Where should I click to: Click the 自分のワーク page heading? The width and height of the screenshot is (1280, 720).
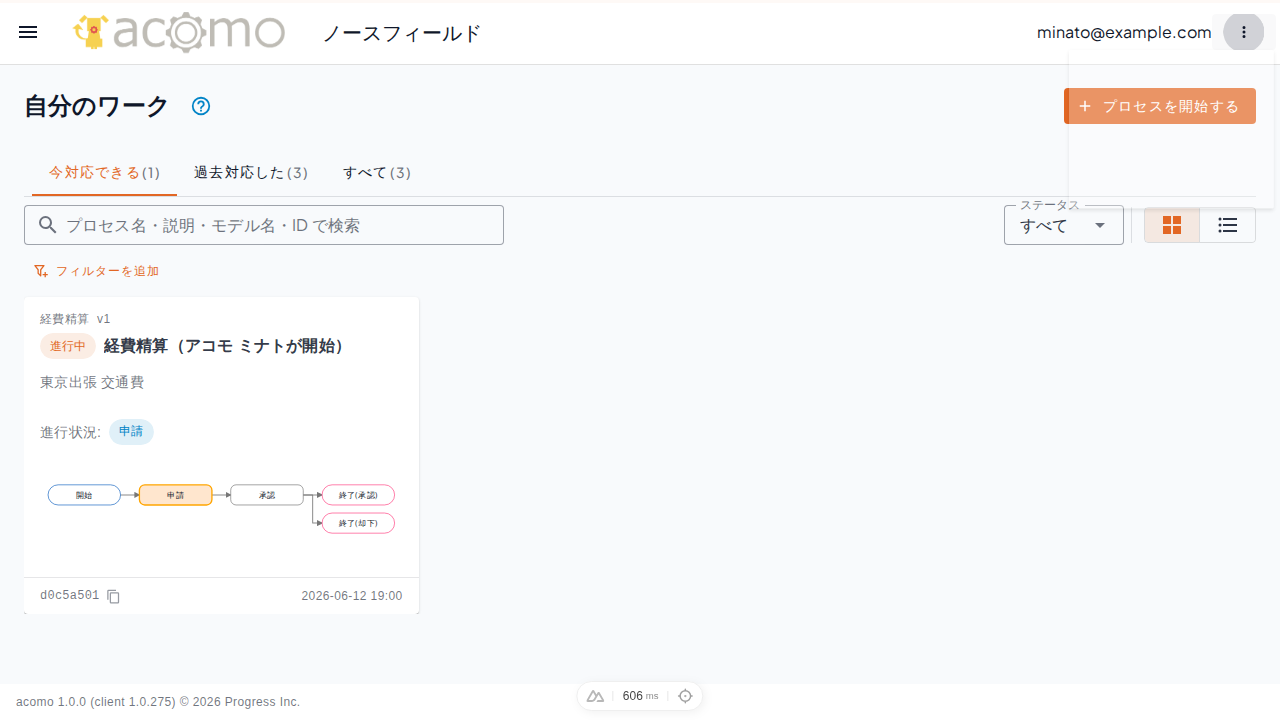pyautogui.click(x=96, y=106)
